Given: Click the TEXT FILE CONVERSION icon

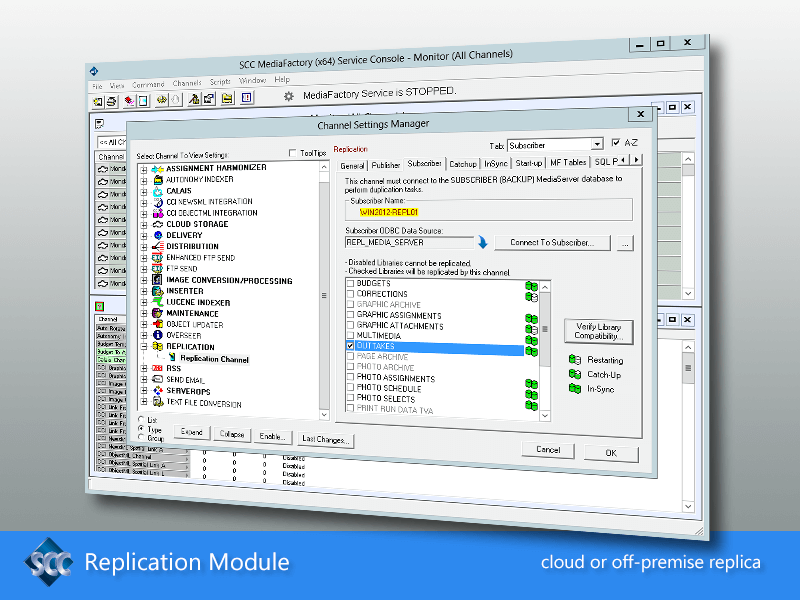Looking at the screenshot, I should tap(158, 402).
